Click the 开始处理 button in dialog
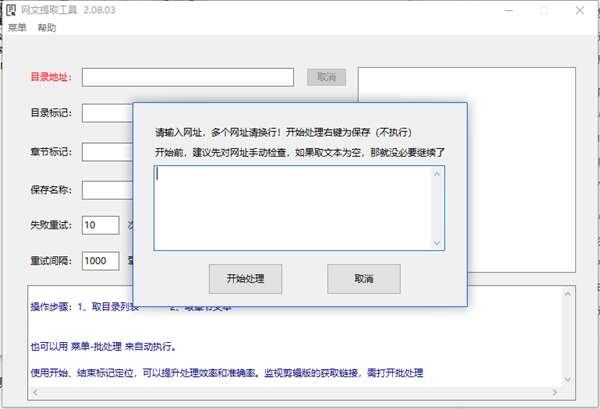This screenshot has height=409, width=600. 245,279
